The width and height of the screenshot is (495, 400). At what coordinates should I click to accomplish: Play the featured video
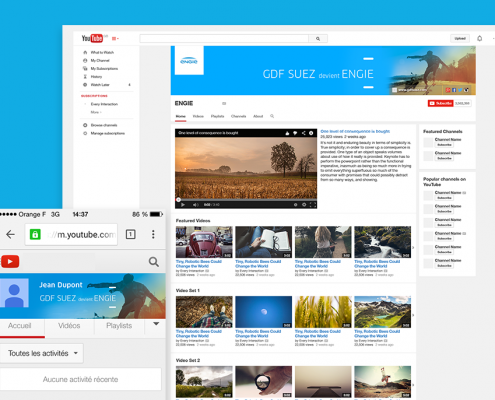click(183, 205)
